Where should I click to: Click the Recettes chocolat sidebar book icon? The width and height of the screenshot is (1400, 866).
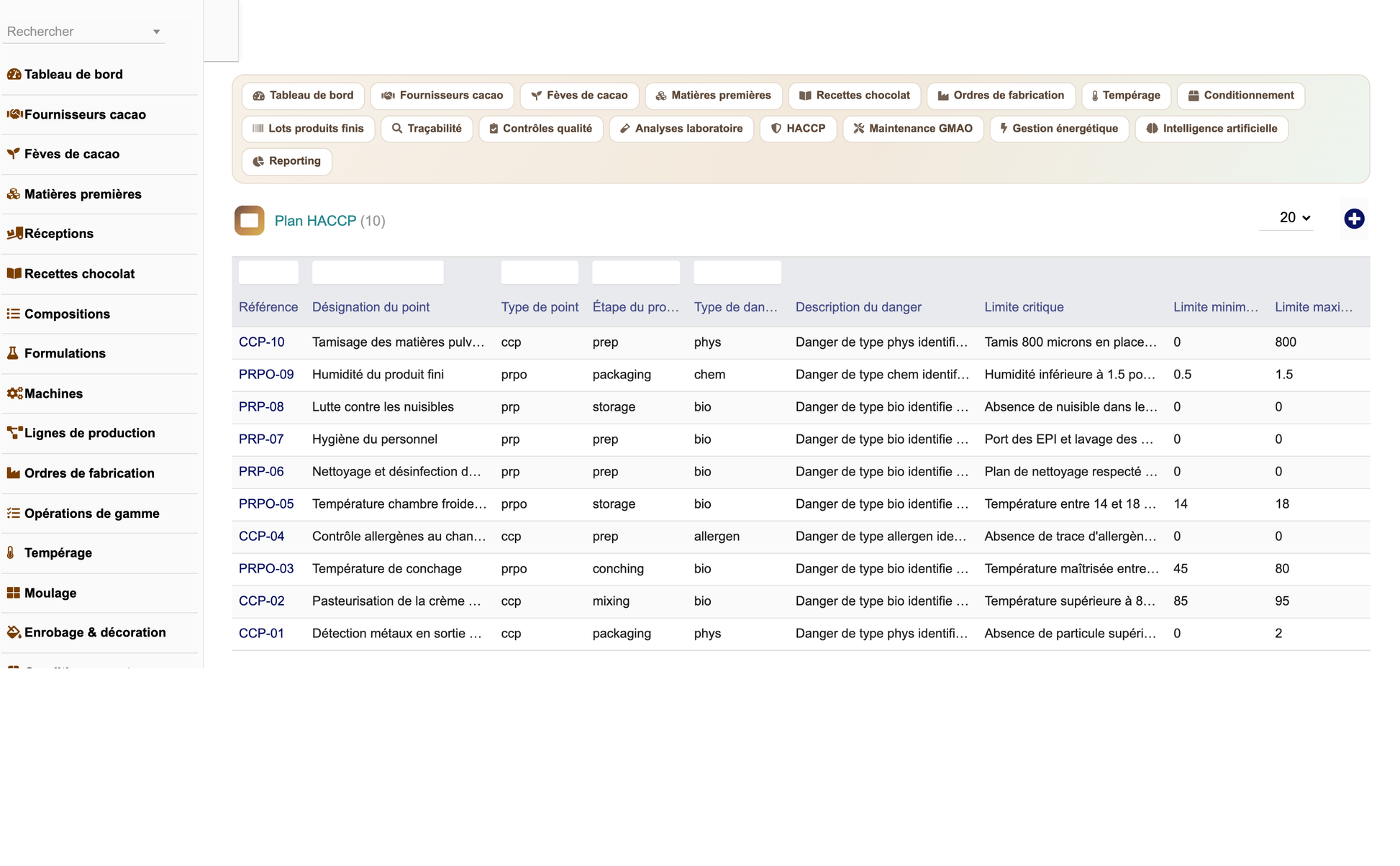coord(14,273)
